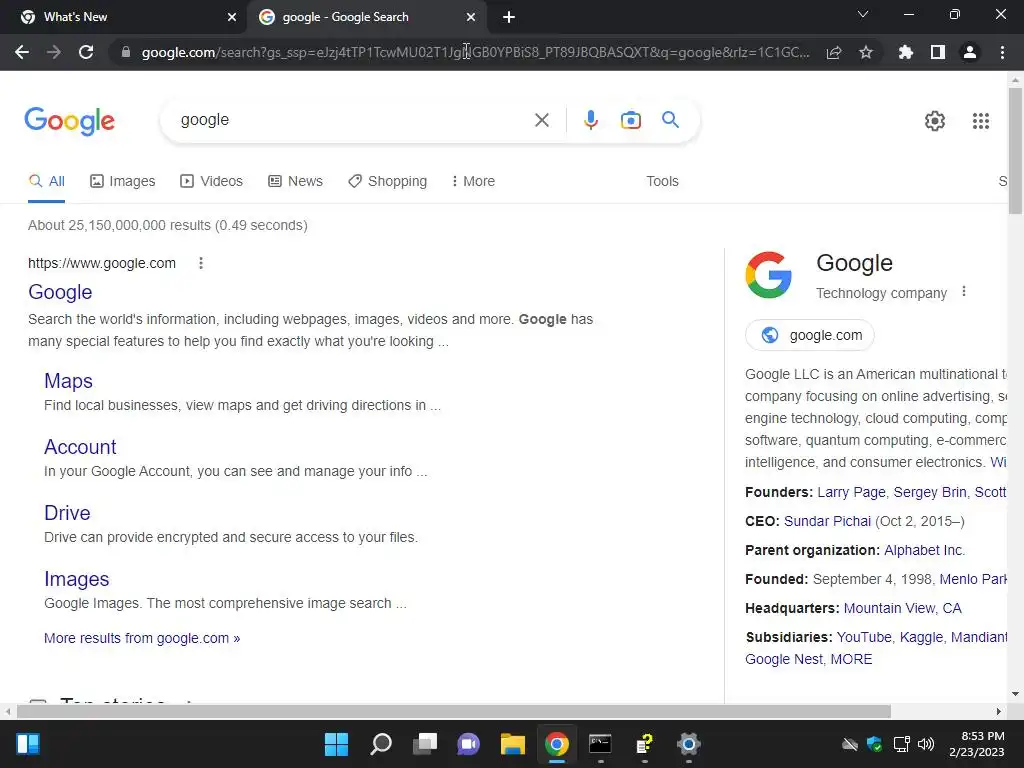
Task: Open the clock and date in the taskbar
Action: tap(977, 744)
